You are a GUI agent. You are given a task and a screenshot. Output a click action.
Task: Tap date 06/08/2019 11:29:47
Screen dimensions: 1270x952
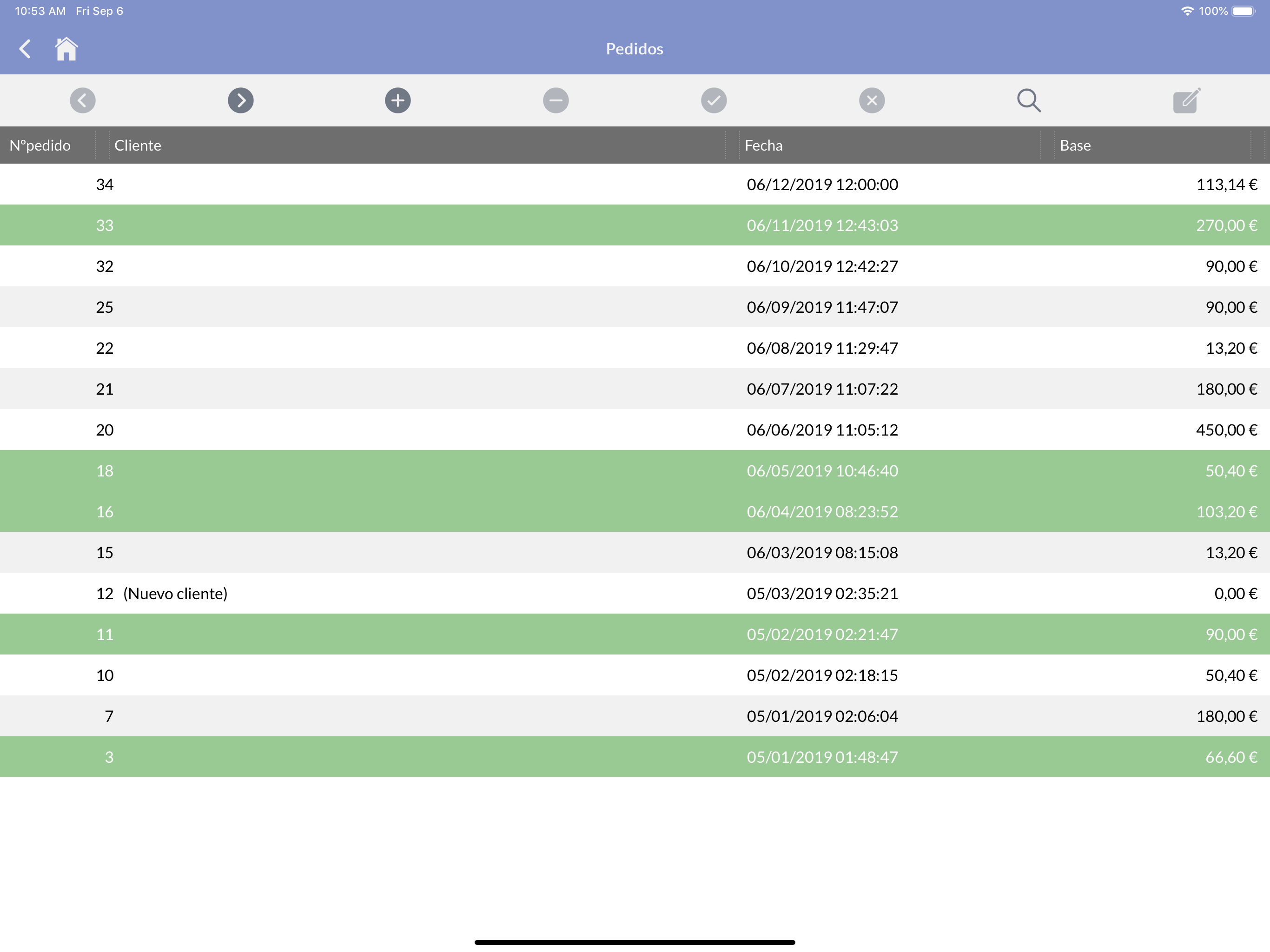click(822, 348)
